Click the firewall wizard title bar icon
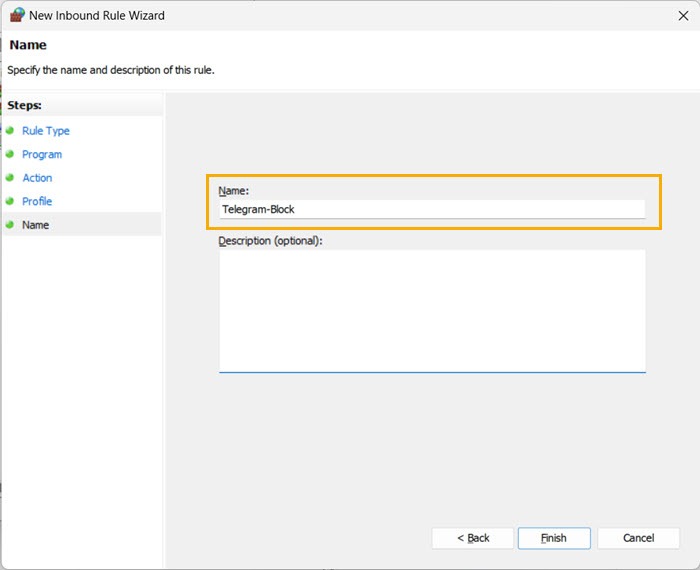 click(17, 15)
